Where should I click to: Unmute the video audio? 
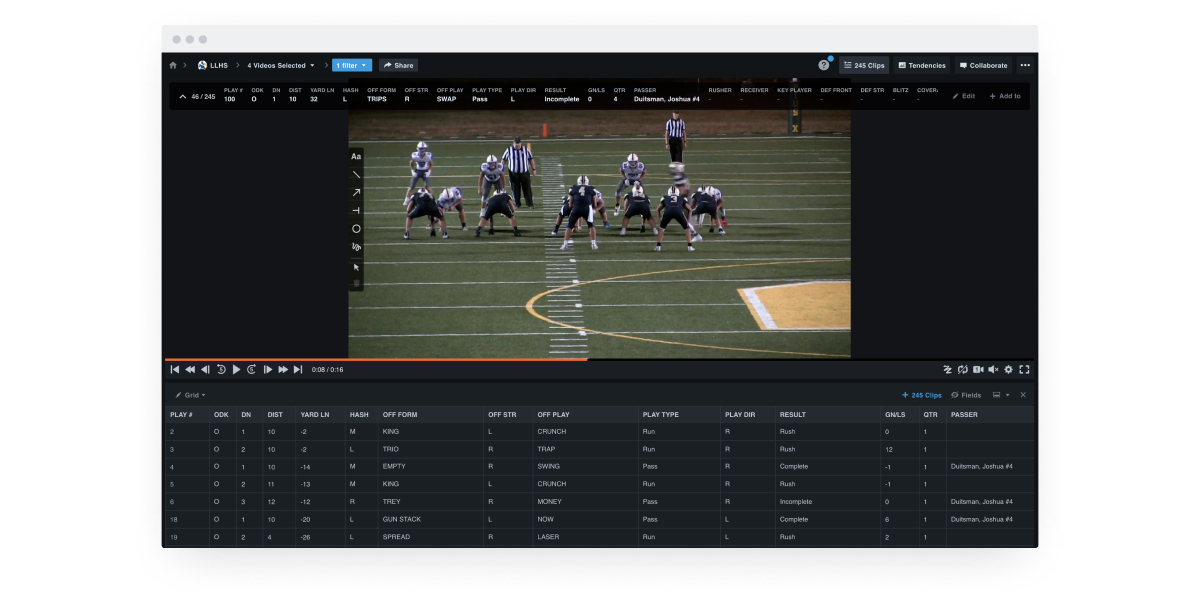tap(993, 370)
